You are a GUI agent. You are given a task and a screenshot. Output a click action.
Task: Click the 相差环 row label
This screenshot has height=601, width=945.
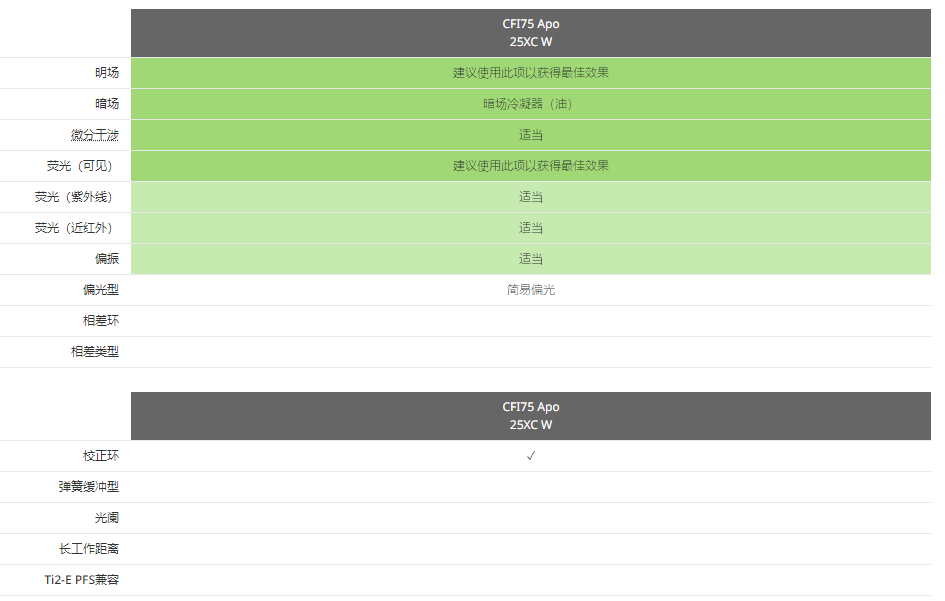[x=101, y=321]
